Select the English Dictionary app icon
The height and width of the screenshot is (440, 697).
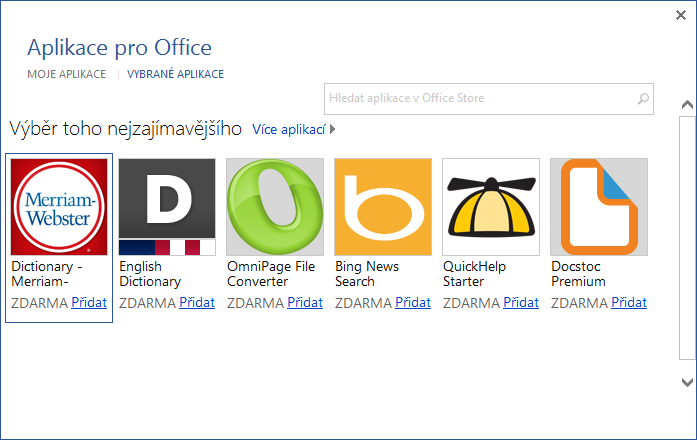[x=167, y=207]
